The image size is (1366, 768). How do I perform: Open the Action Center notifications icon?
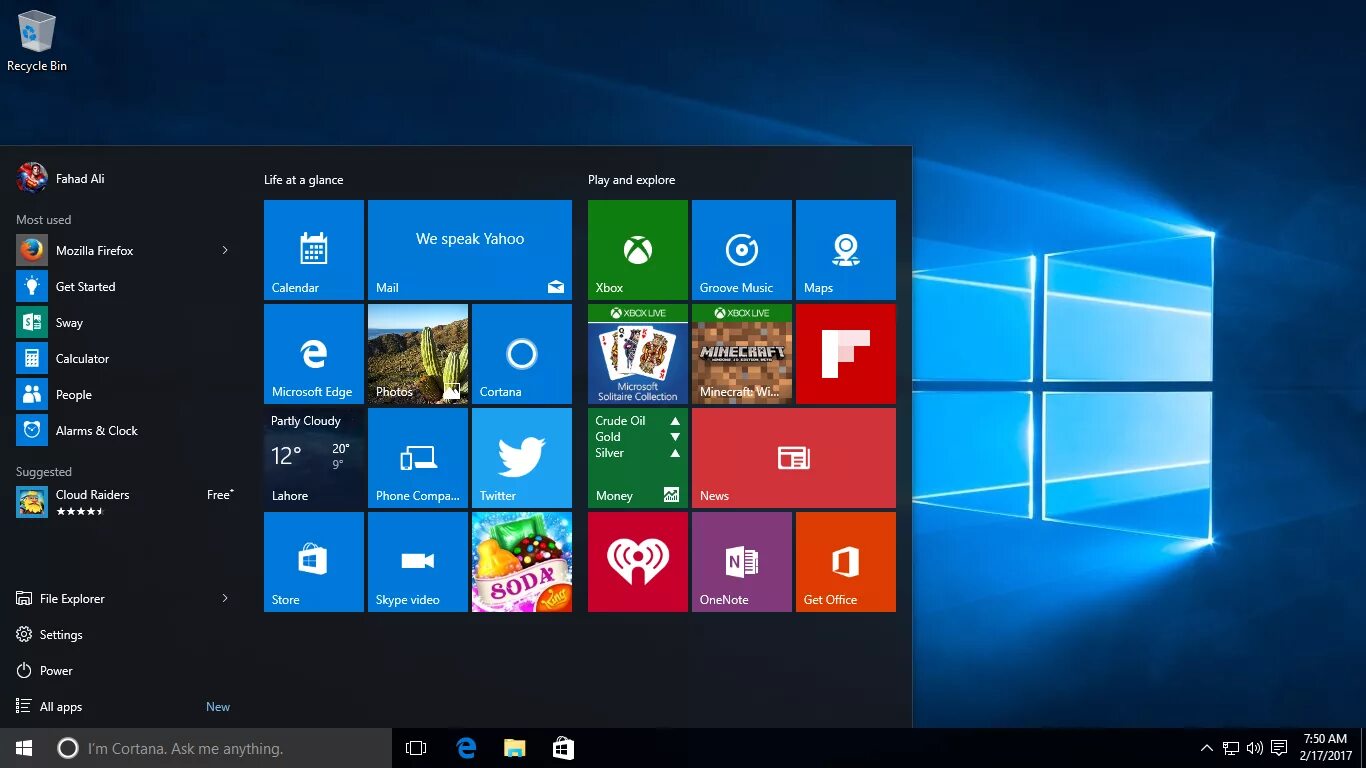pyautogui.click(x=1279, y=748)
